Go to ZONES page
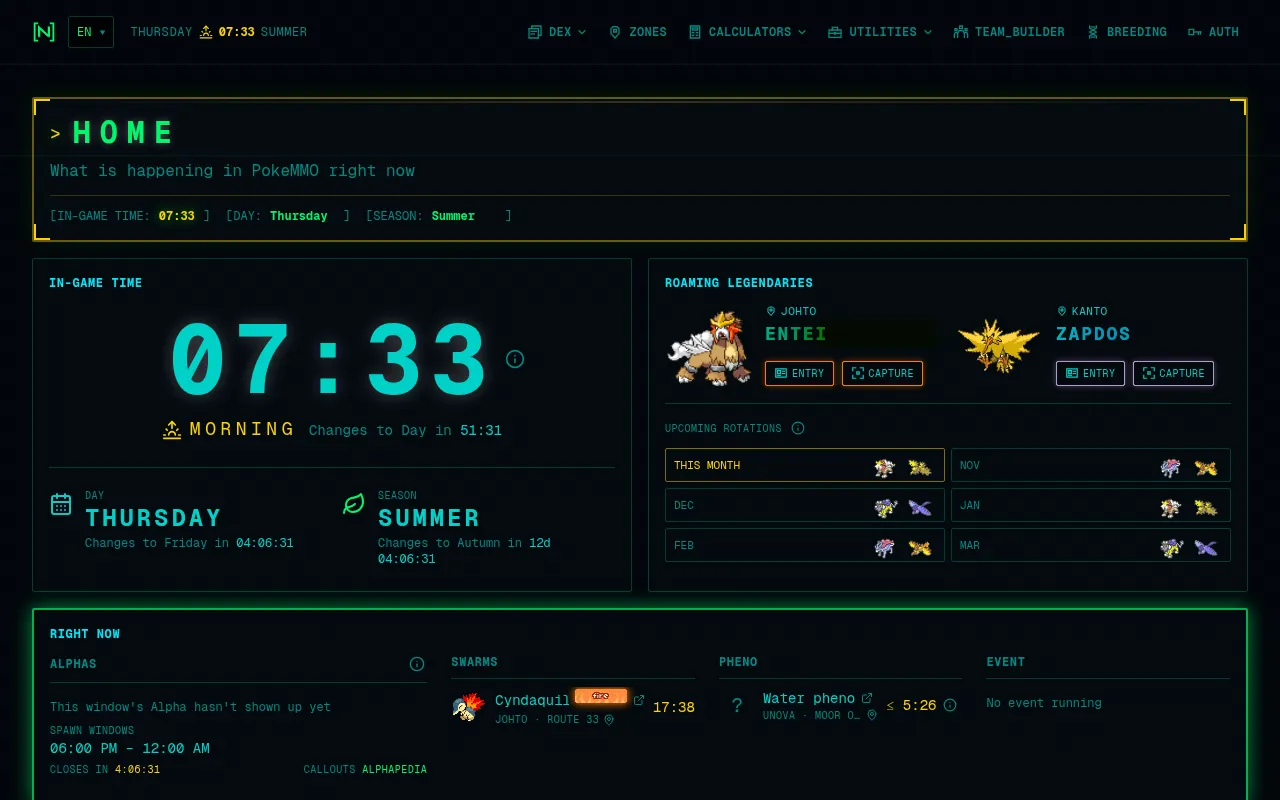This screenshot has width=1280, height=800. pyautogui.click(x=637, y=32)
